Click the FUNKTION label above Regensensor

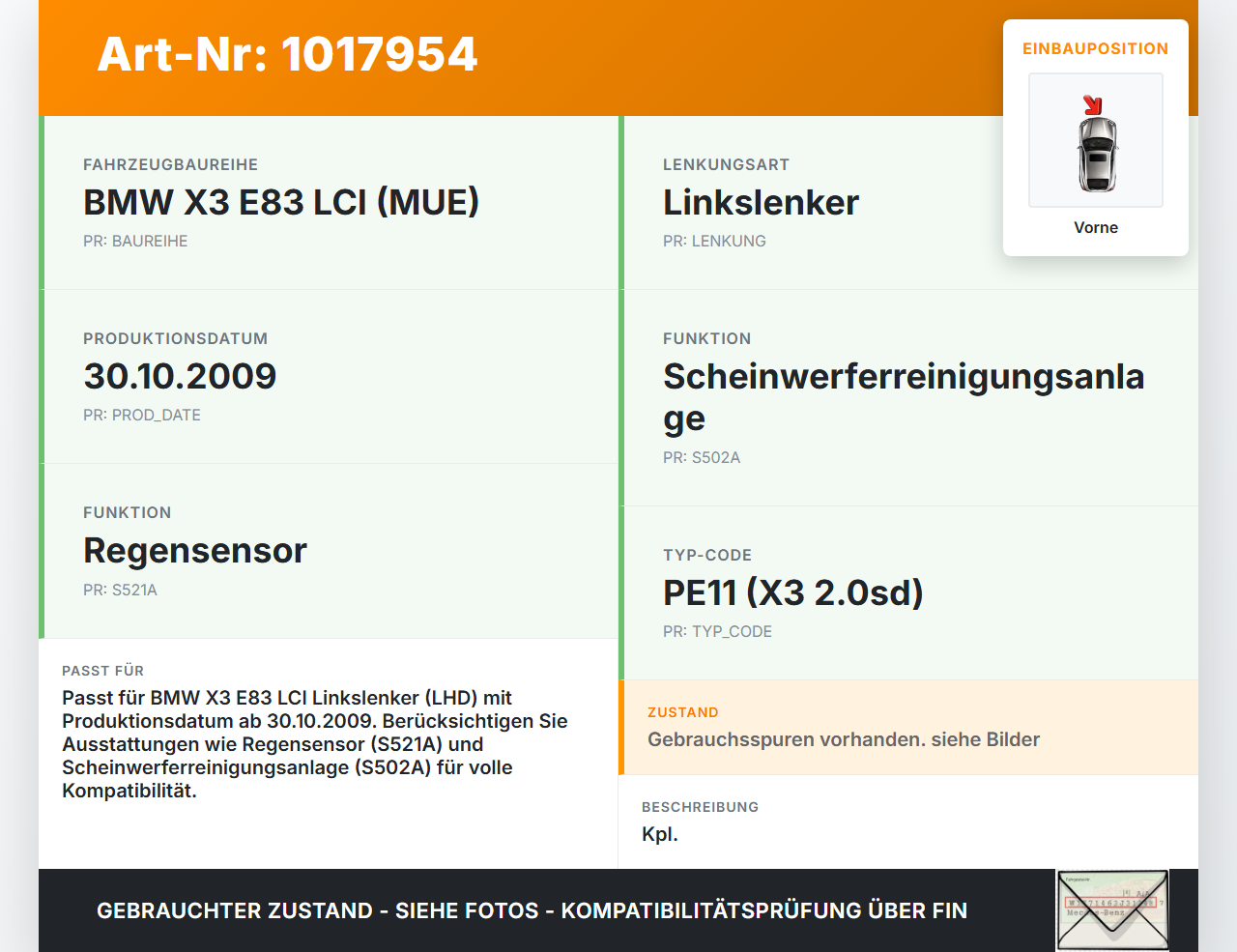(x=127, y=512)
